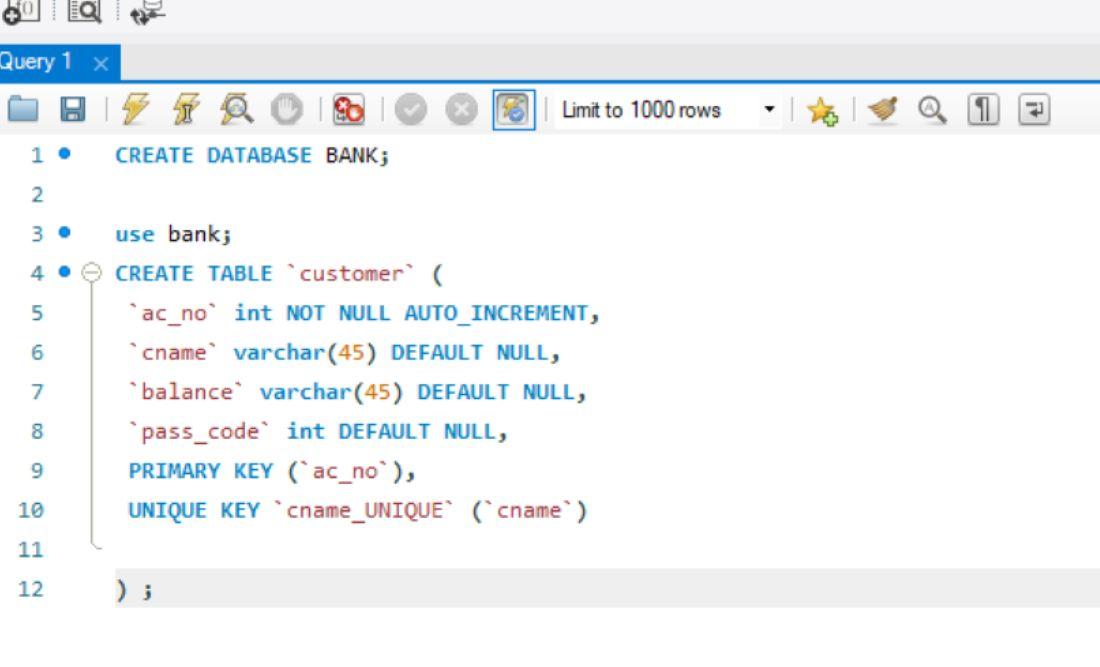Image resolution: width=1100 pixels, height=667 pixels.
Task: Click the Commit checkmark icon
Action: click(x=410, y=110)
